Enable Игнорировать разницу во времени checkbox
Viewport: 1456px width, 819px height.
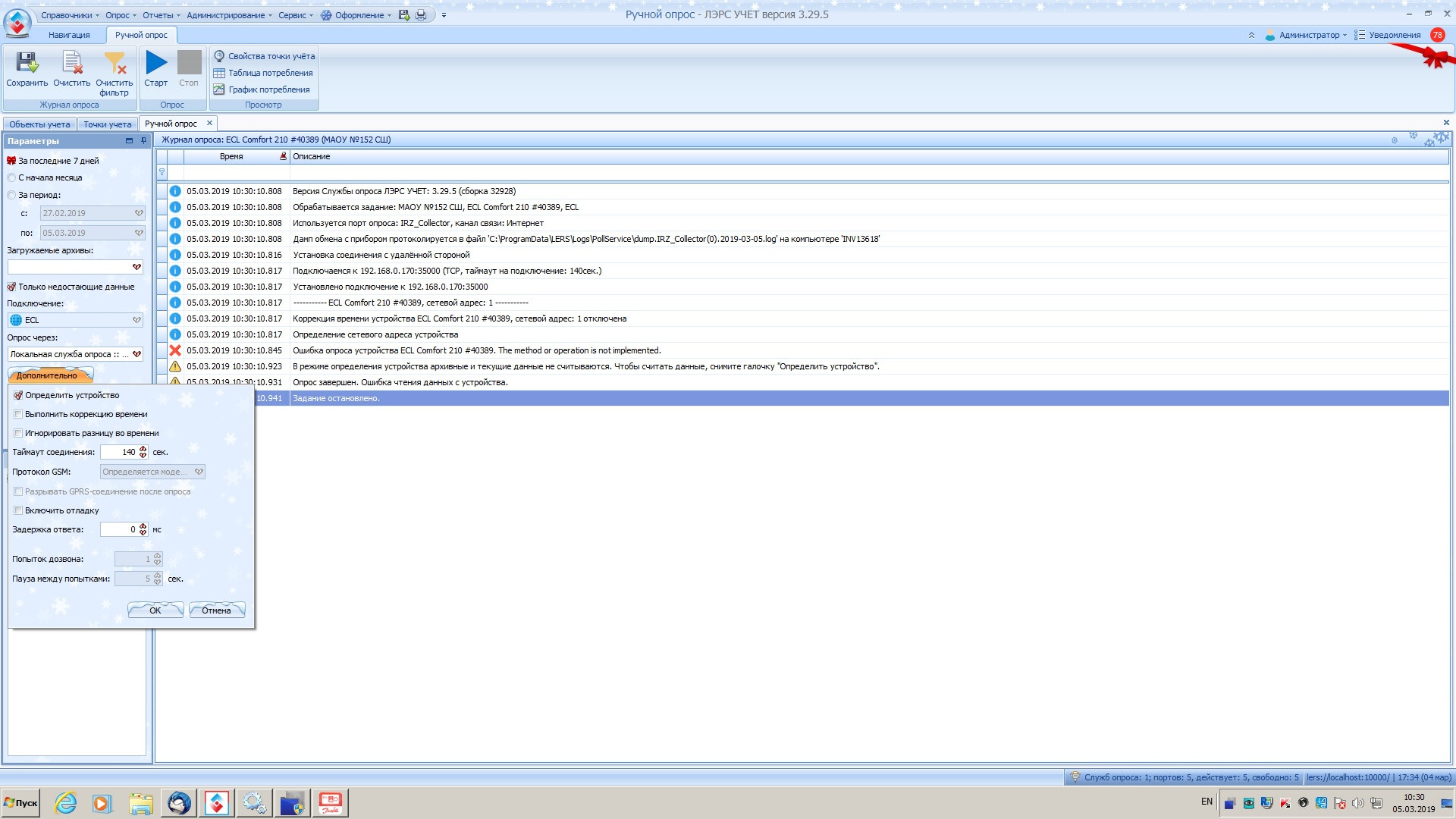(x=18, y=433)
